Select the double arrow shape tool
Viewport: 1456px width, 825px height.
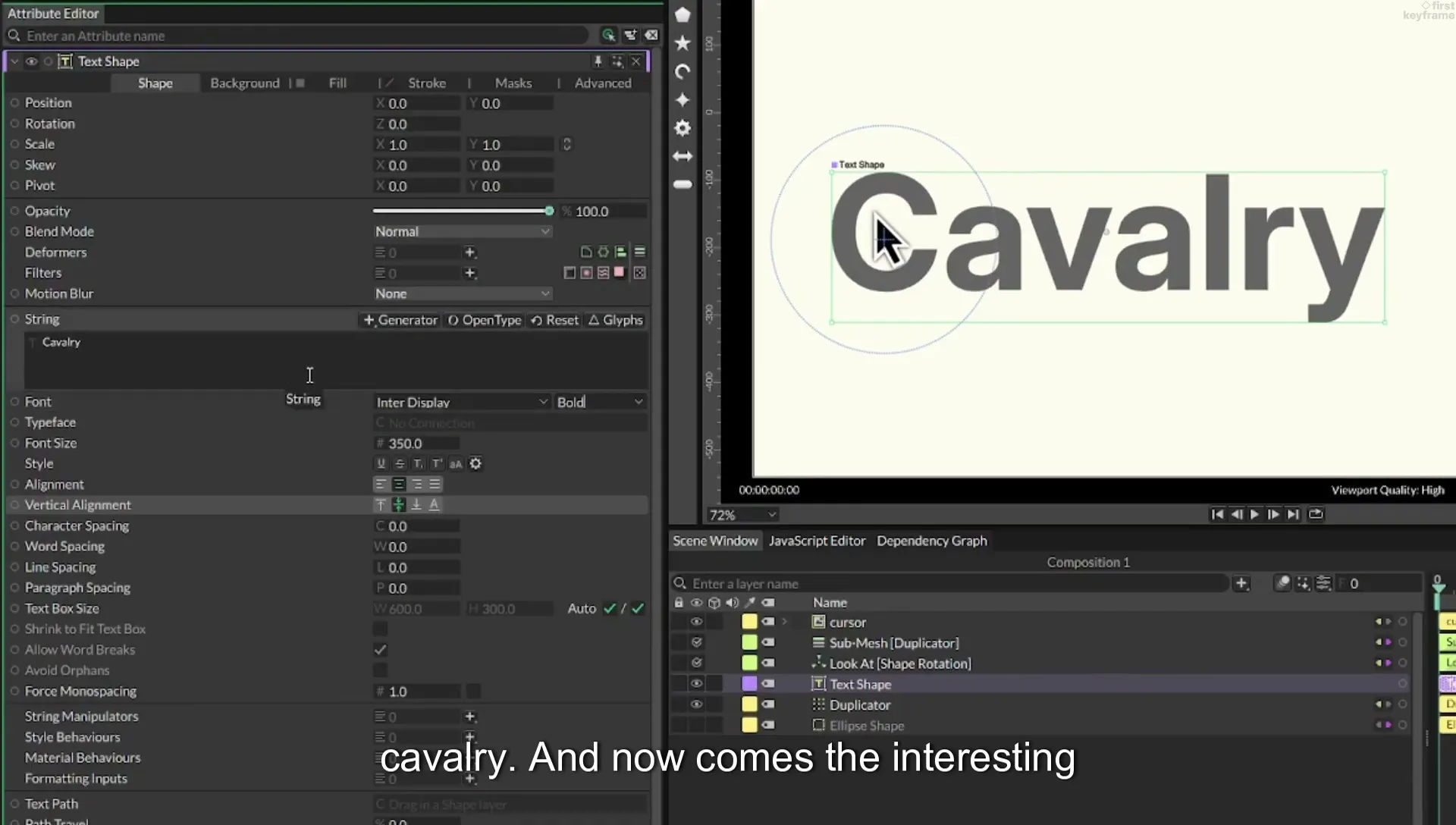pos(682,156)
